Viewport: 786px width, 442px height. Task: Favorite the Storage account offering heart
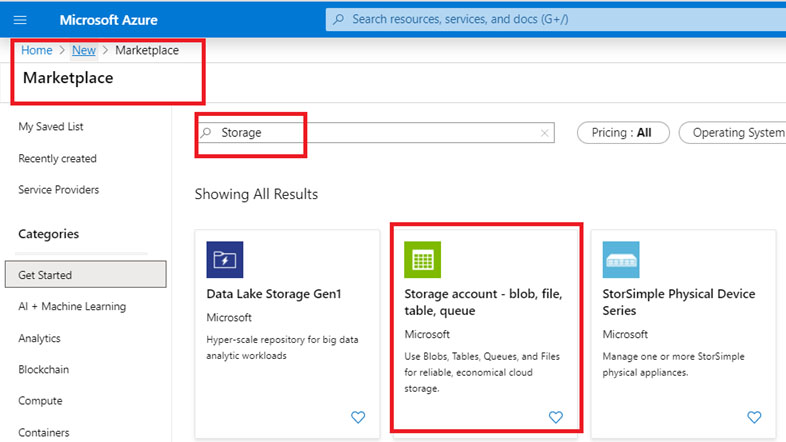556,417
